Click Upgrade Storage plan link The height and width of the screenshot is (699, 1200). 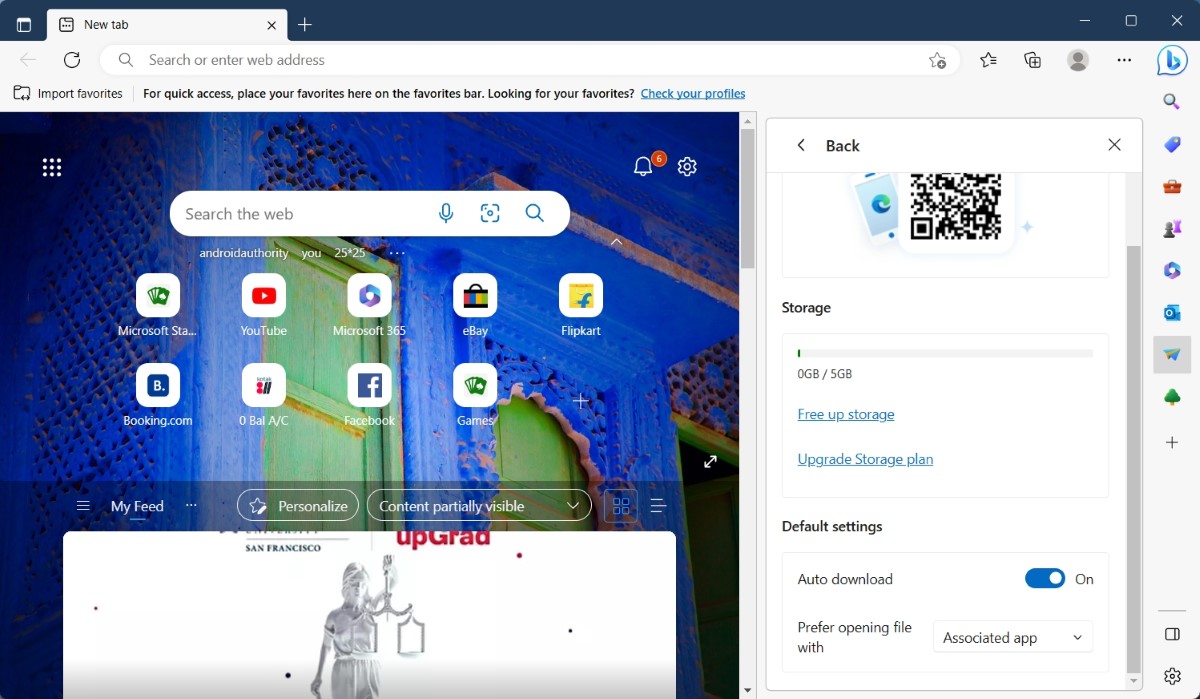(865, 459)
